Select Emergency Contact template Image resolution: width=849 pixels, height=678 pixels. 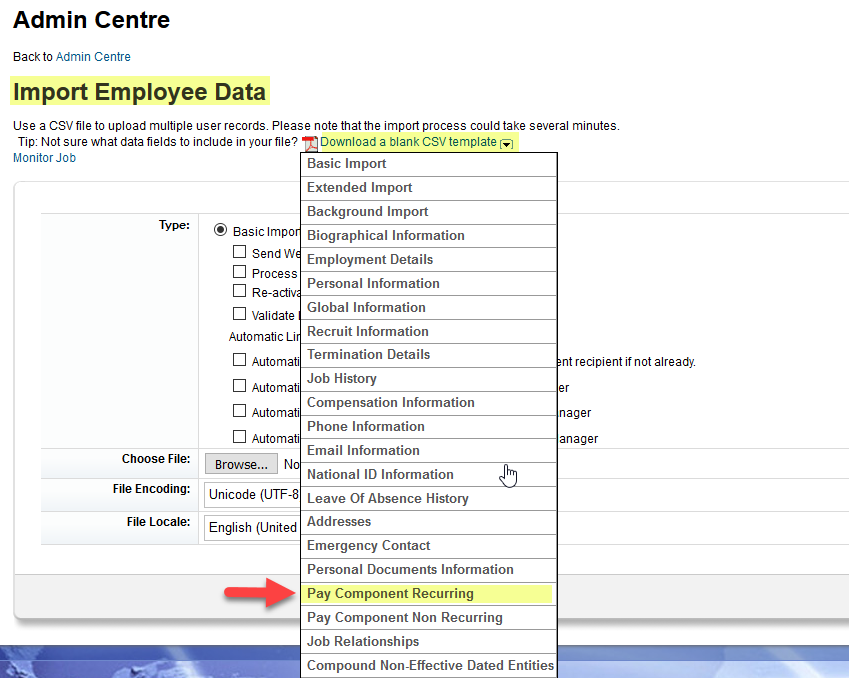pos(429,546)
